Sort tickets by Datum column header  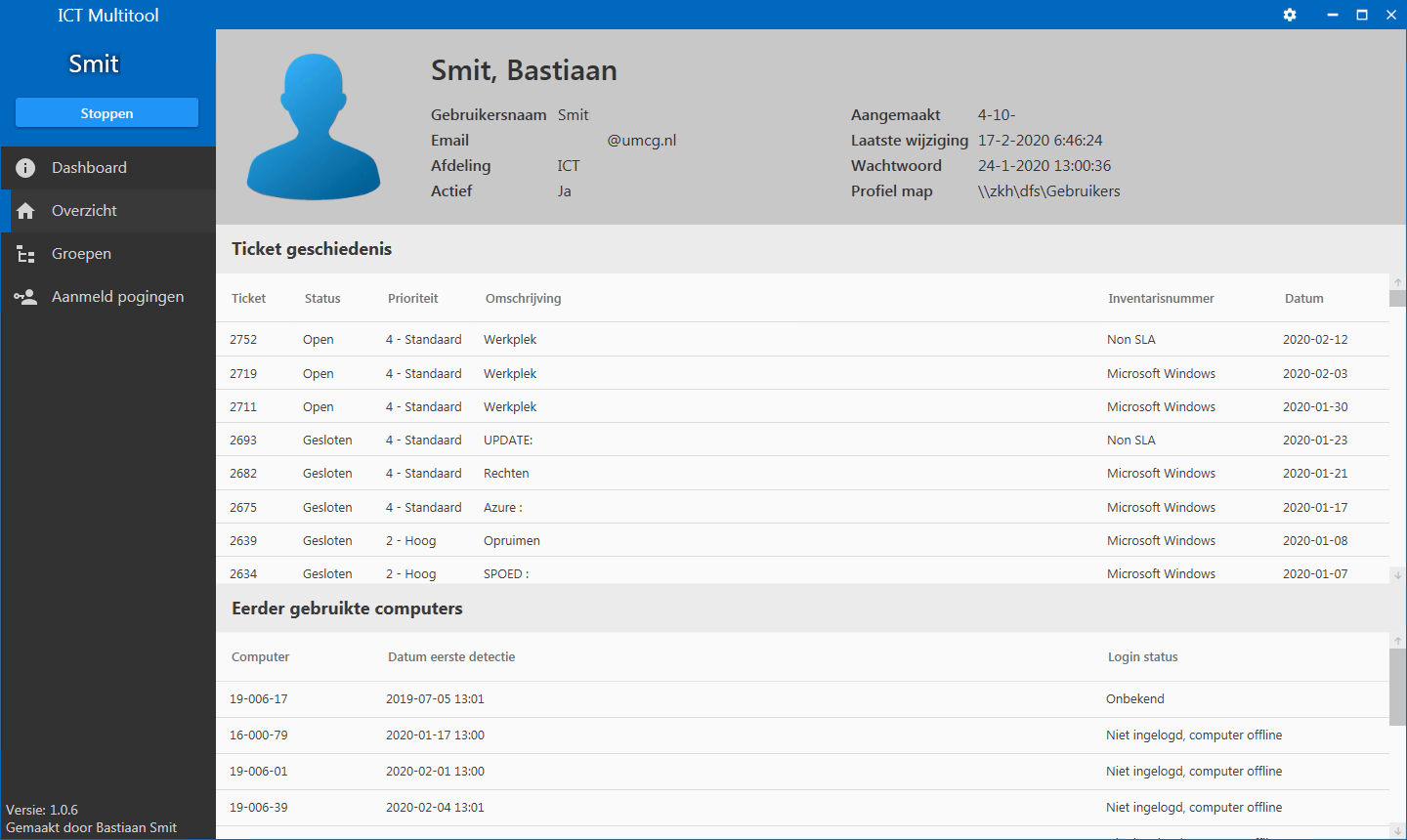click(x=1303, y=299)
